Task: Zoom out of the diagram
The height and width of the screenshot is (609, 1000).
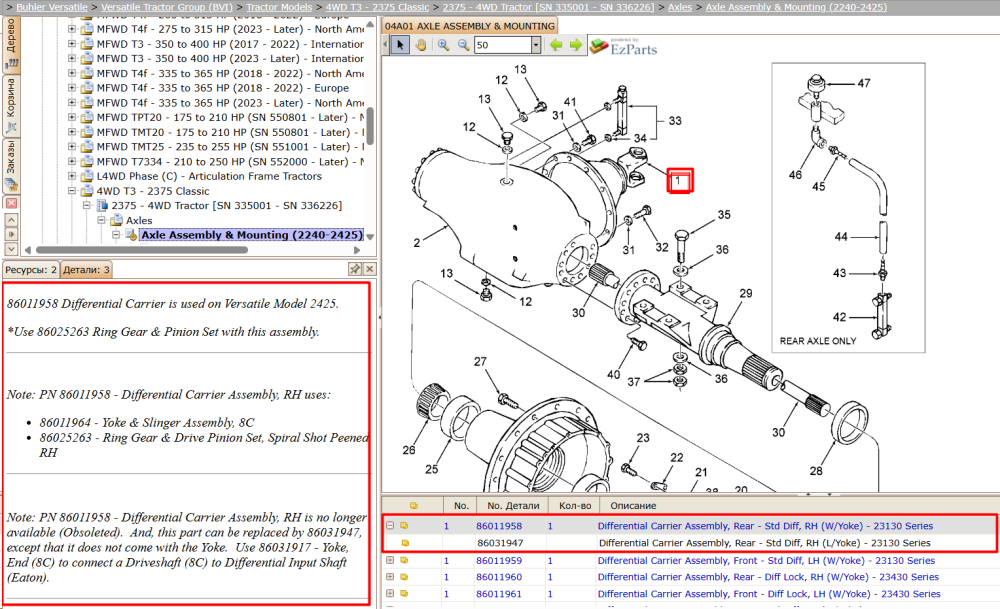Action: point(463,45)
